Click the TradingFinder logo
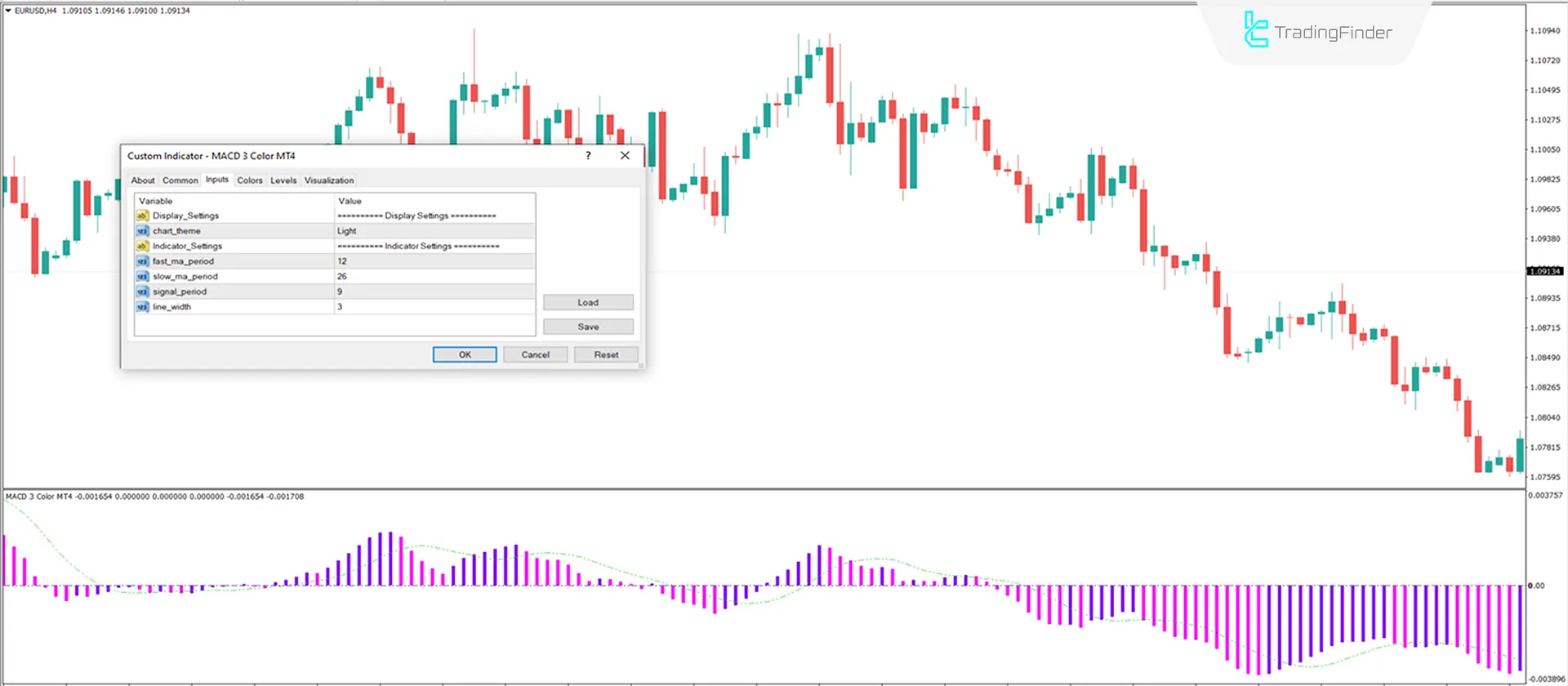This screenshot has height=686, width=1568. [x=1317, y=31]
